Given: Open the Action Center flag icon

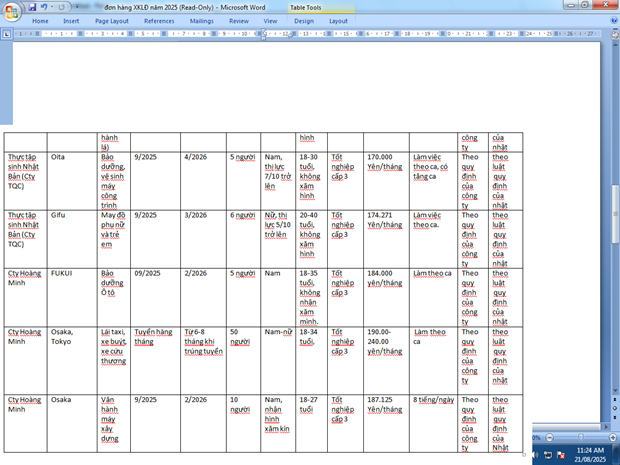Looking at the screenshot, I should [x=561, y=455].
